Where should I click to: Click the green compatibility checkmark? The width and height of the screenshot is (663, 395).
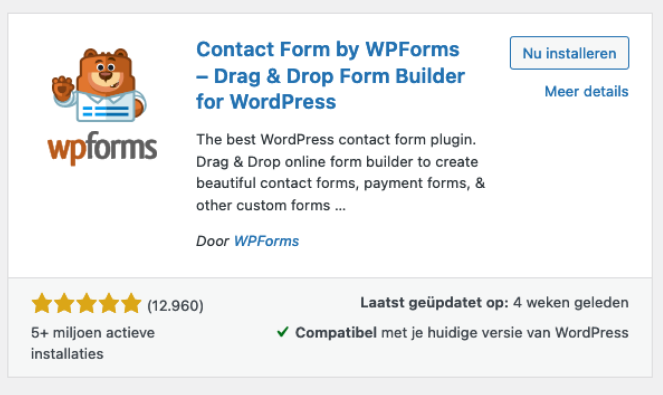coord(282,332)
